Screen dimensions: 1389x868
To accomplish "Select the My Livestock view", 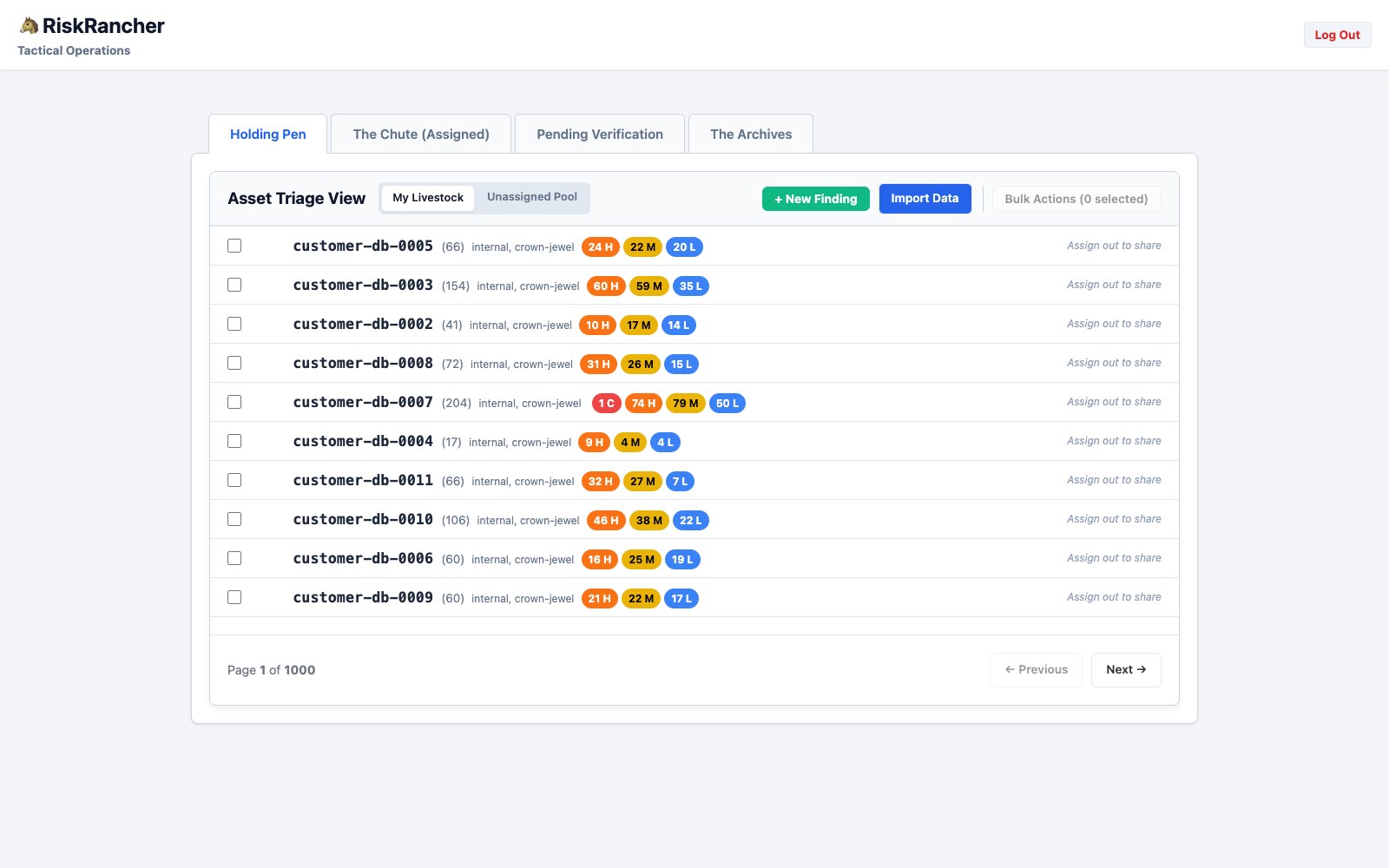I will [x=428, y=198].
